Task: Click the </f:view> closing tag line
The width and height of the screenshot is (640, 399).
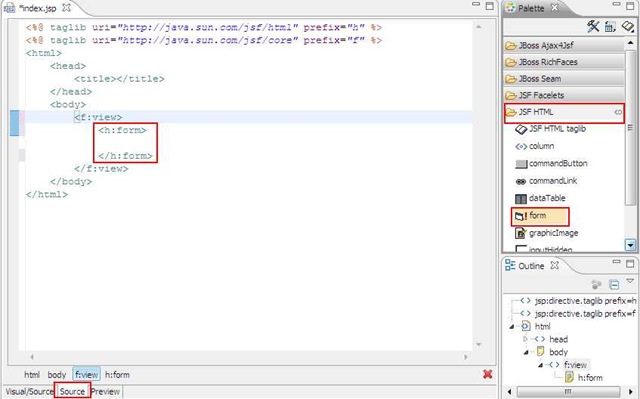Action: (x=101, y=168)
